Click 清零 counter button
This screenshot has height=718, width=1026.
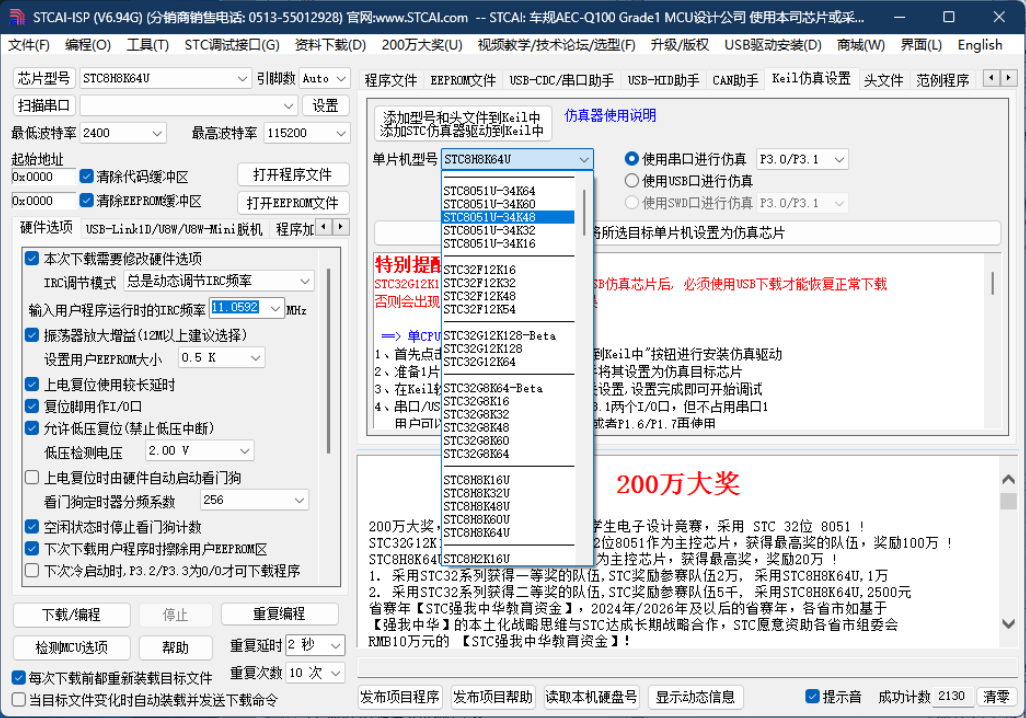tap(996, 696)
